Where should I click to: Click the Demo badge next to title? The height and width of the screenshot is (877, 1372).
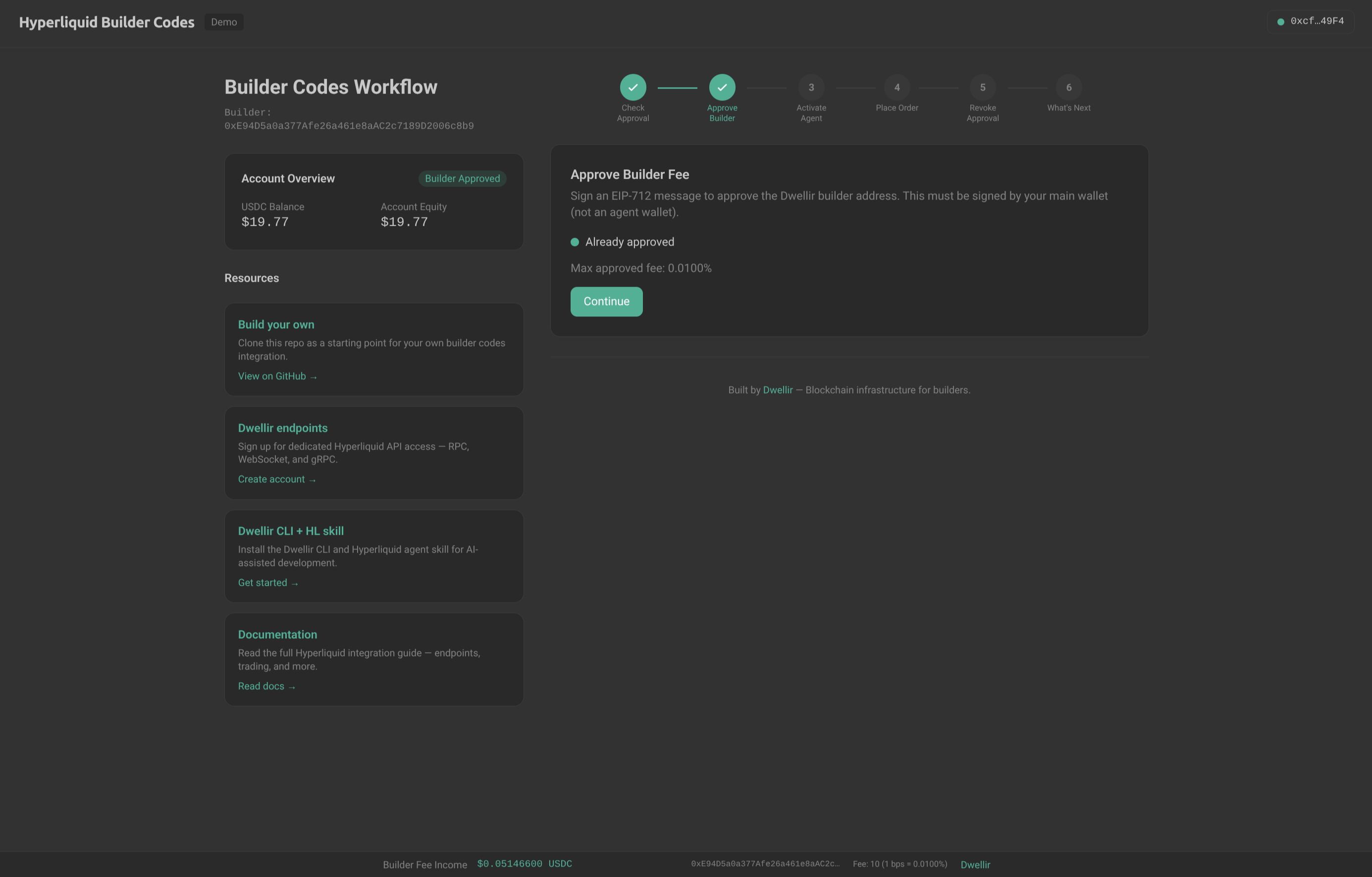point(224,22)
